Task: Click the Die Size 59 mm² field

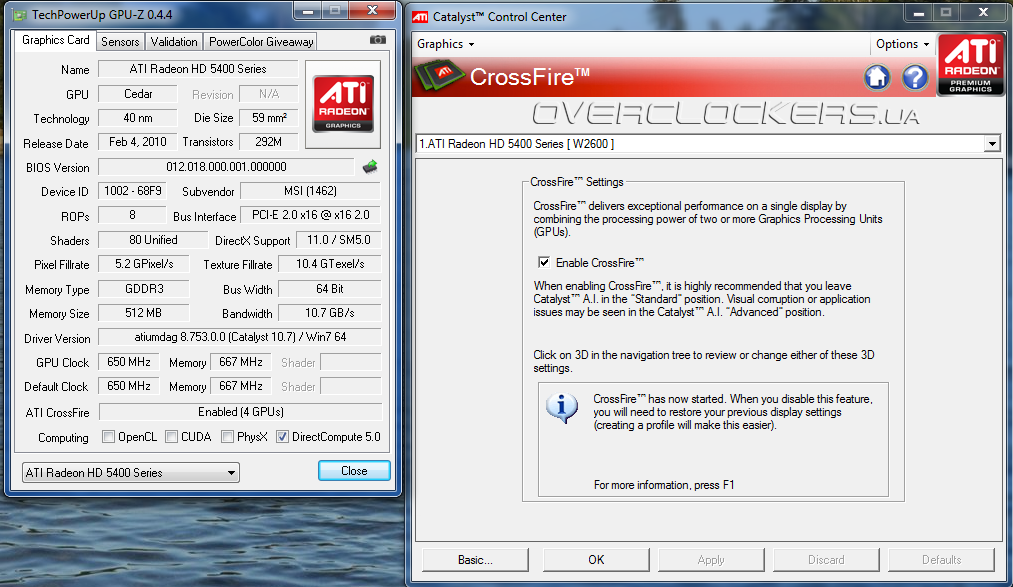Action: [268, 118]
